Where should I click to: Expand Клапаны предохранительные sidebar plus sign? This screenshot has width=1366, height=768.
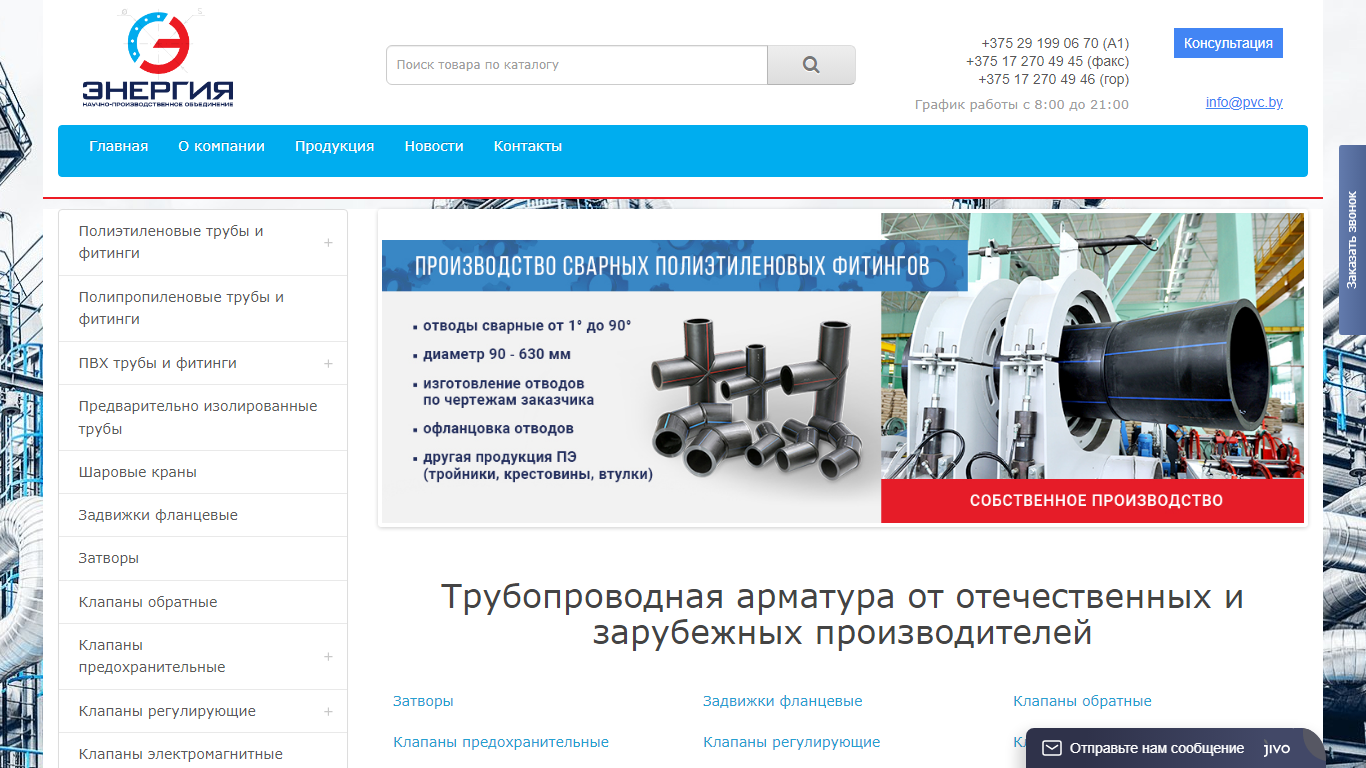(x=328, y=656)
